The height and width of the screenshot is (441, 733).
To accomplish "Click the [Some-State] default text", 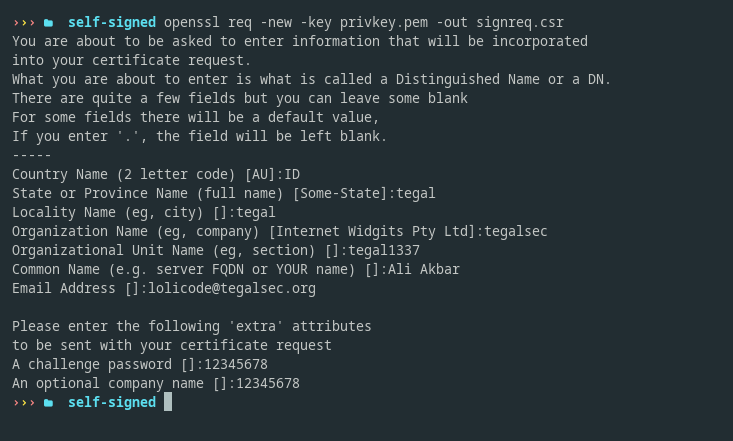I will pos(340,193).
